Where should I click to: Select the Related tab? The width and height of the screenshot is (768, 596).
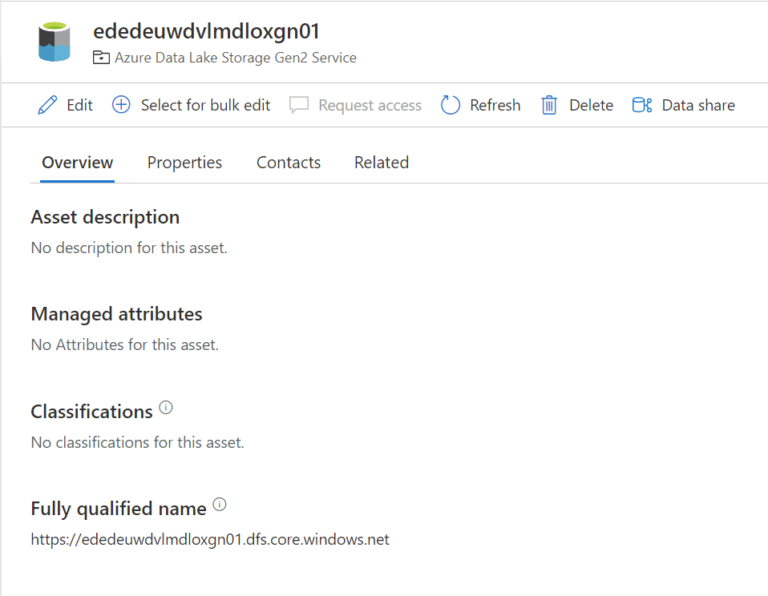tap(382, 162)
